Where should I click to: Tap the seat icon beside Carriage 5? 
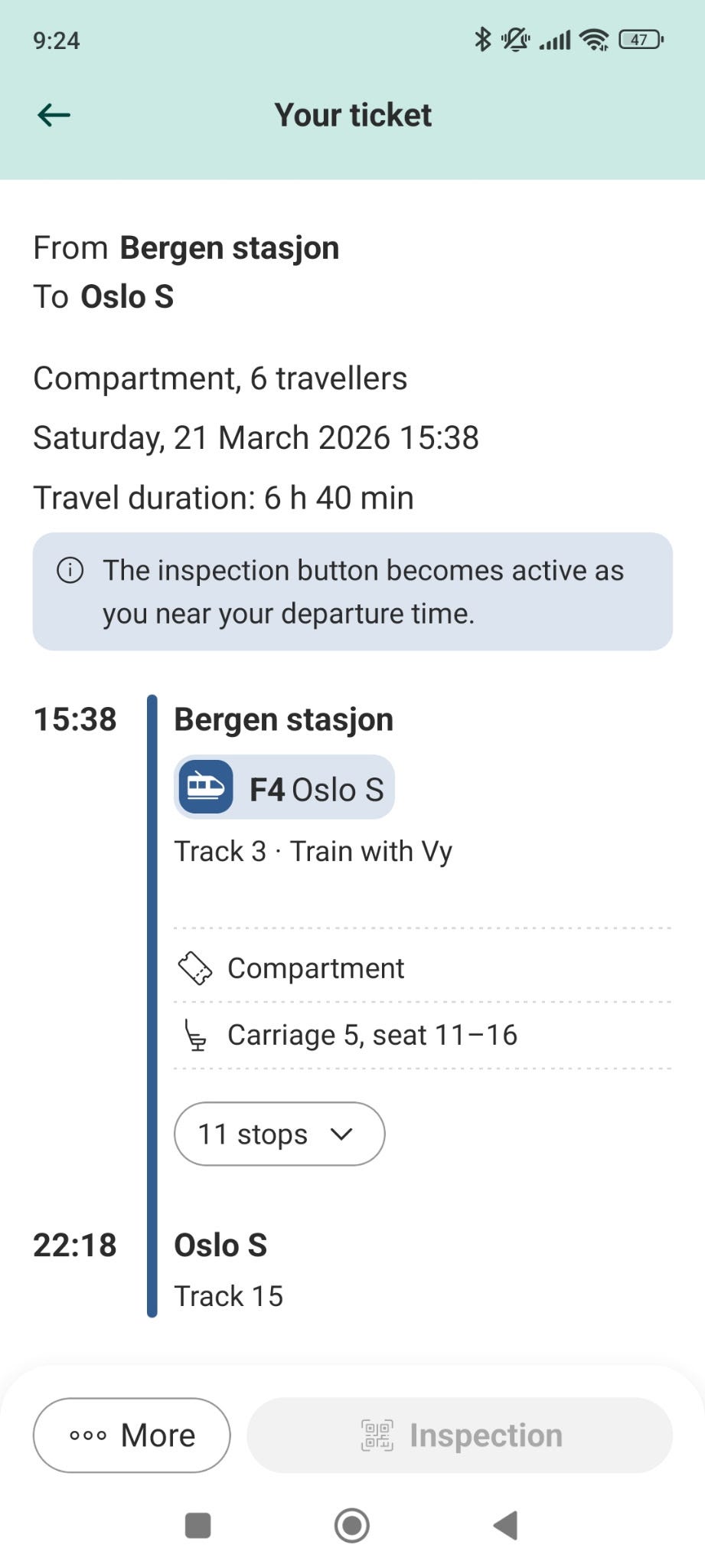pyautogui.click(x=196, y=1035)
